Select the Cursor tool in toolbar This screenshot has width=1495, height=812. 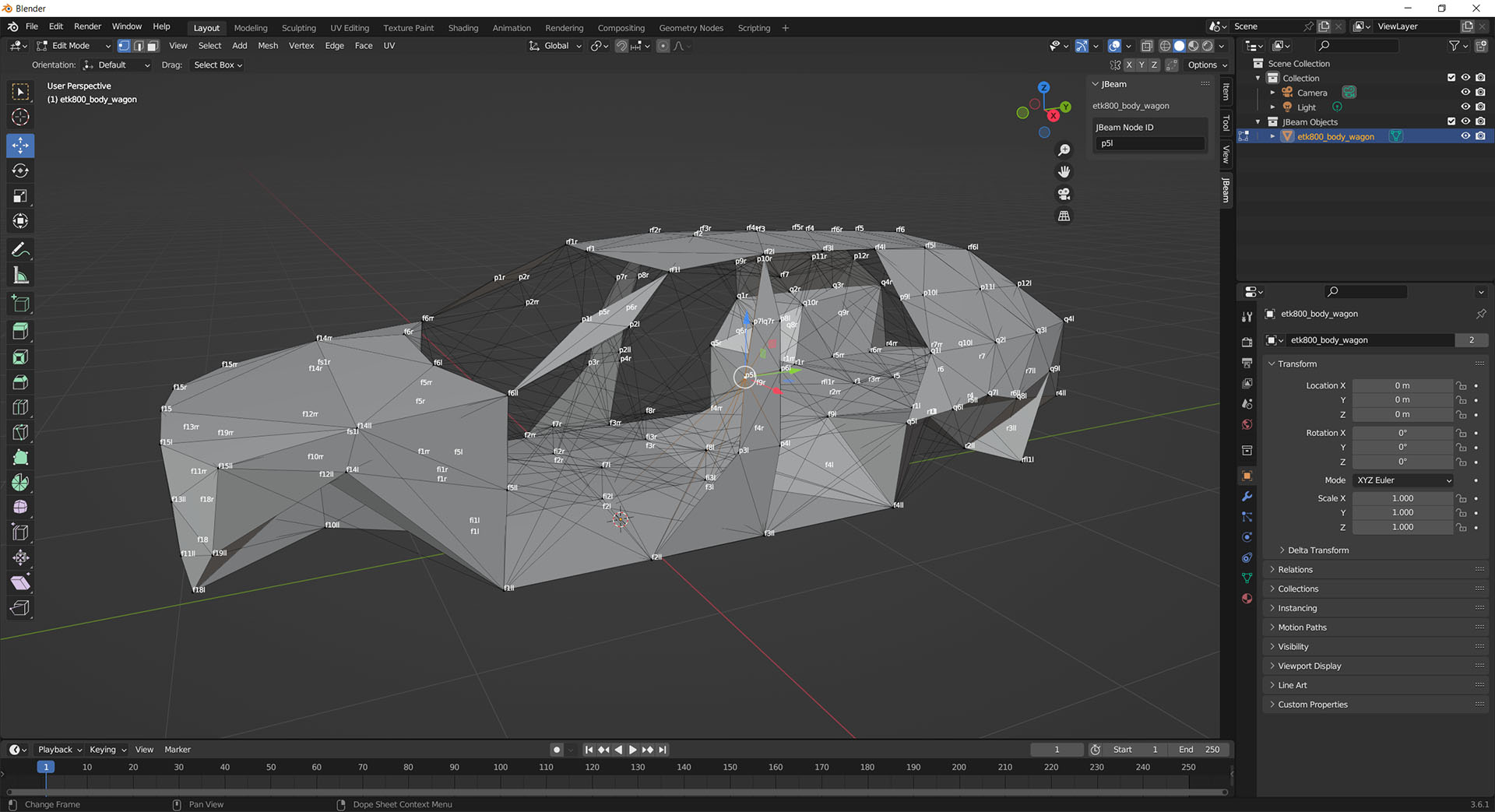(20, 118)
